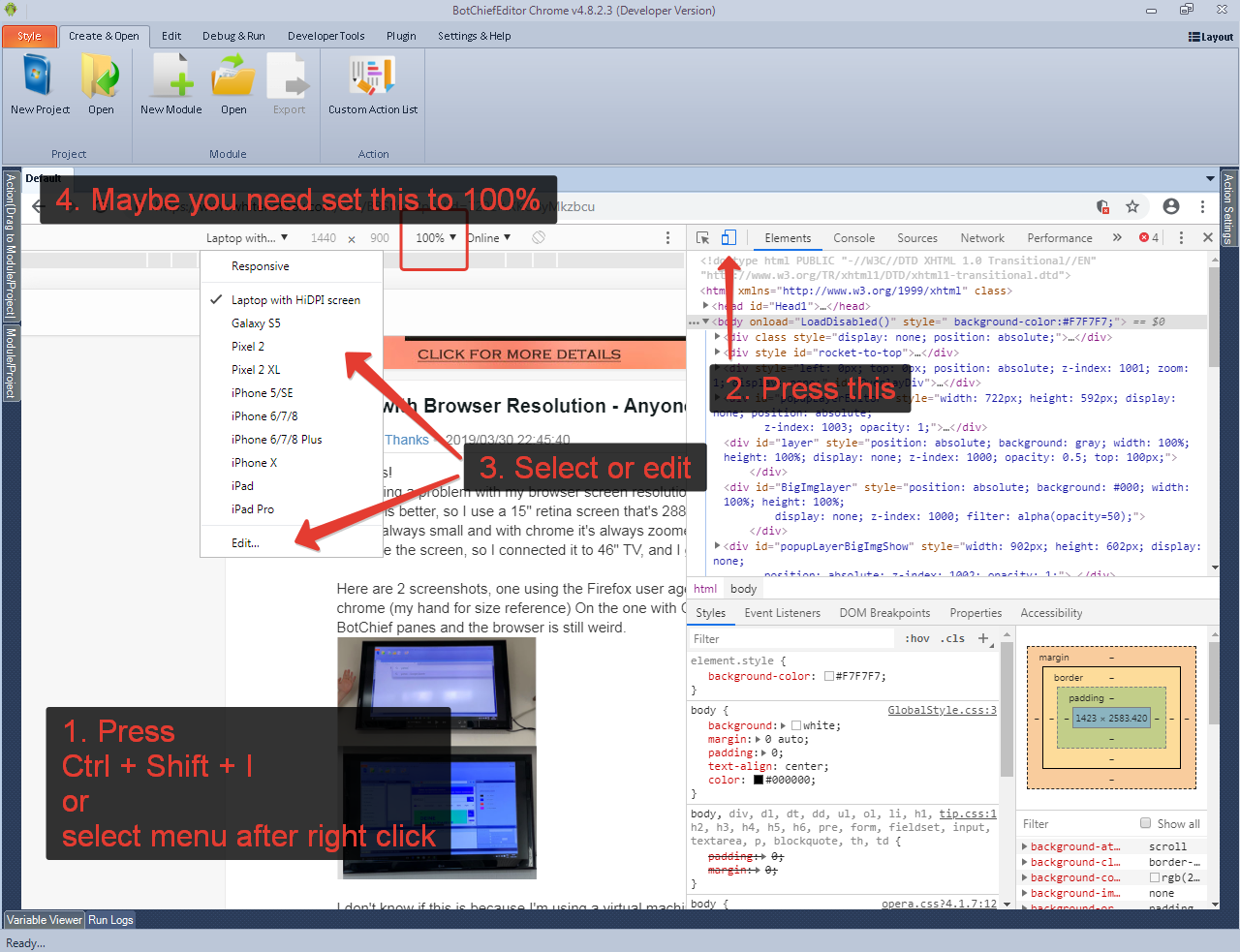1240x952 pixels.
Task: Open the Online throttling dropdown
Action: (488, 237)
